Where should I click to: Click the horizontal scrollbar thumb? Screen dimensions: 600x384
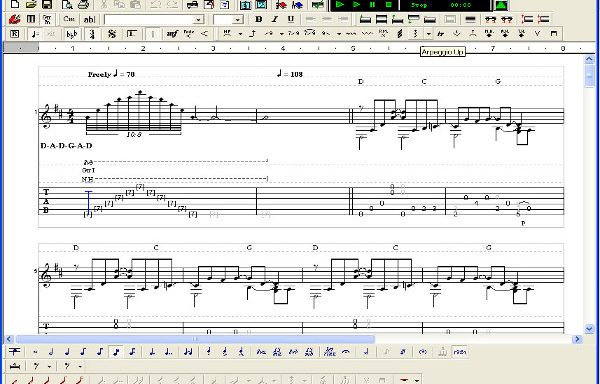click(x=195, y=339)
